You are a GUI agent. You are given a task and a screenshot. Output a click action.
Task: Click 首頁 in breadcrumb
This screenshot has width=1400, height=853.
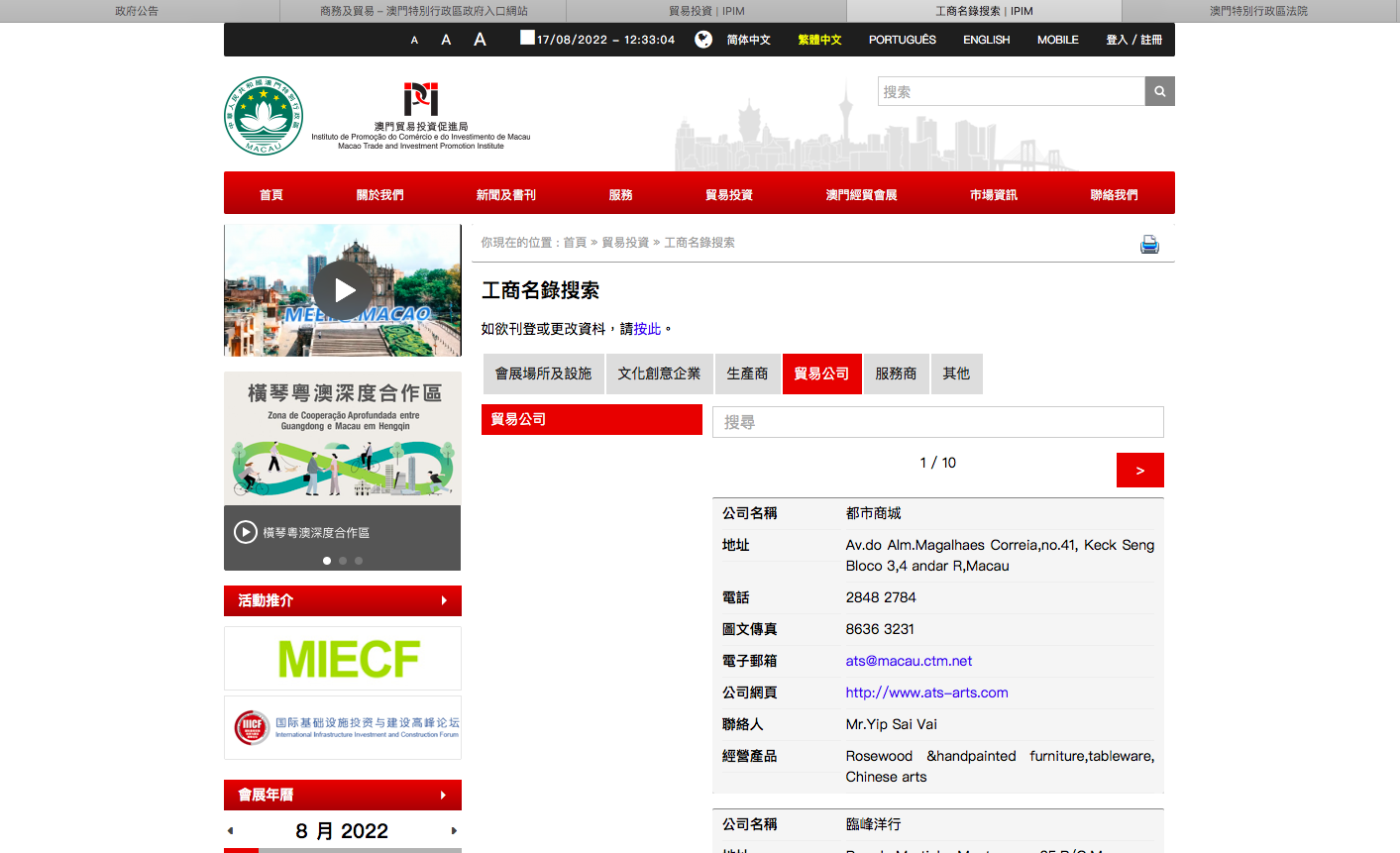(x=575, y=242)
